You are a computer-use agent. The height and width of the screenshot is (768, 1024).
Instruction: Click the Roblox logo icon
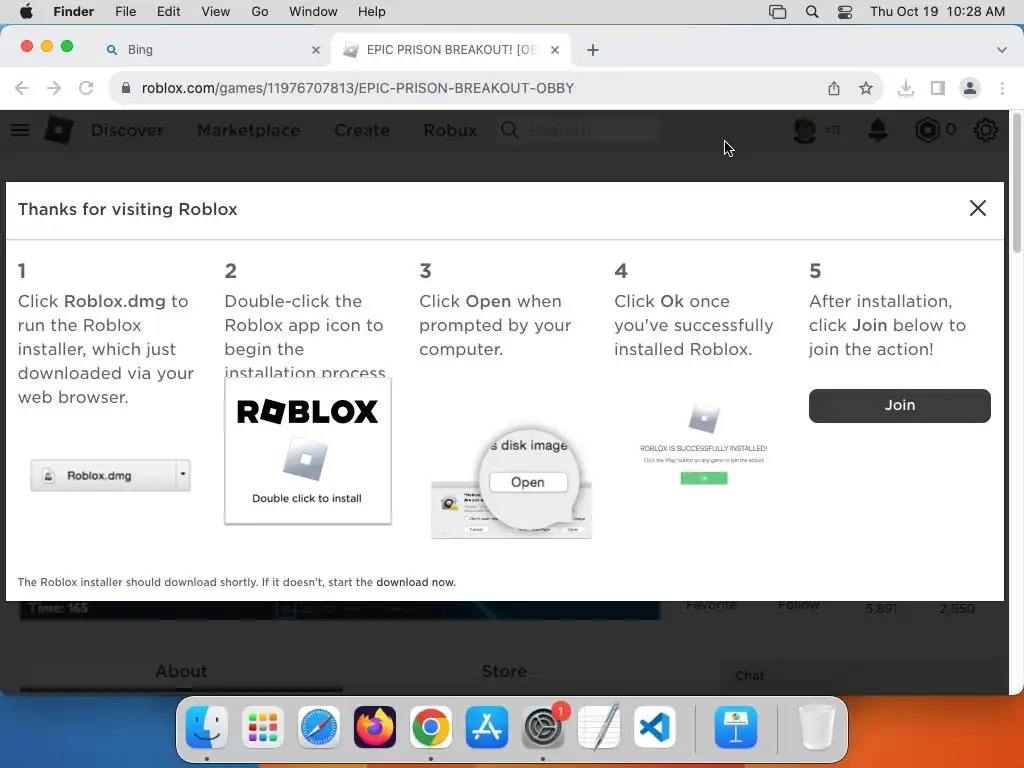point(58,130)
